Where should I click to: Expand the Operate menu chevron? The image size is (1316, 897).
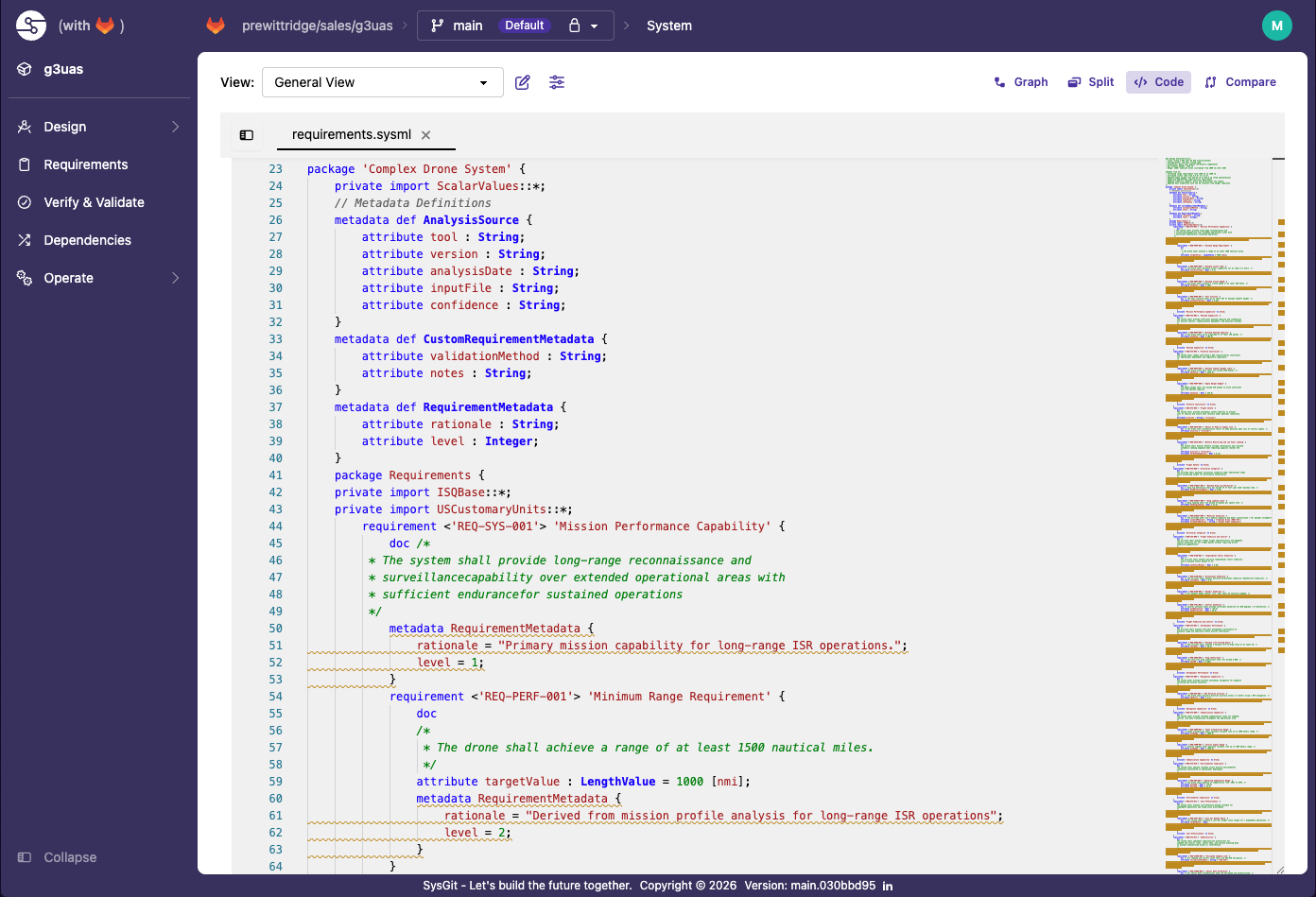point(175,278)
